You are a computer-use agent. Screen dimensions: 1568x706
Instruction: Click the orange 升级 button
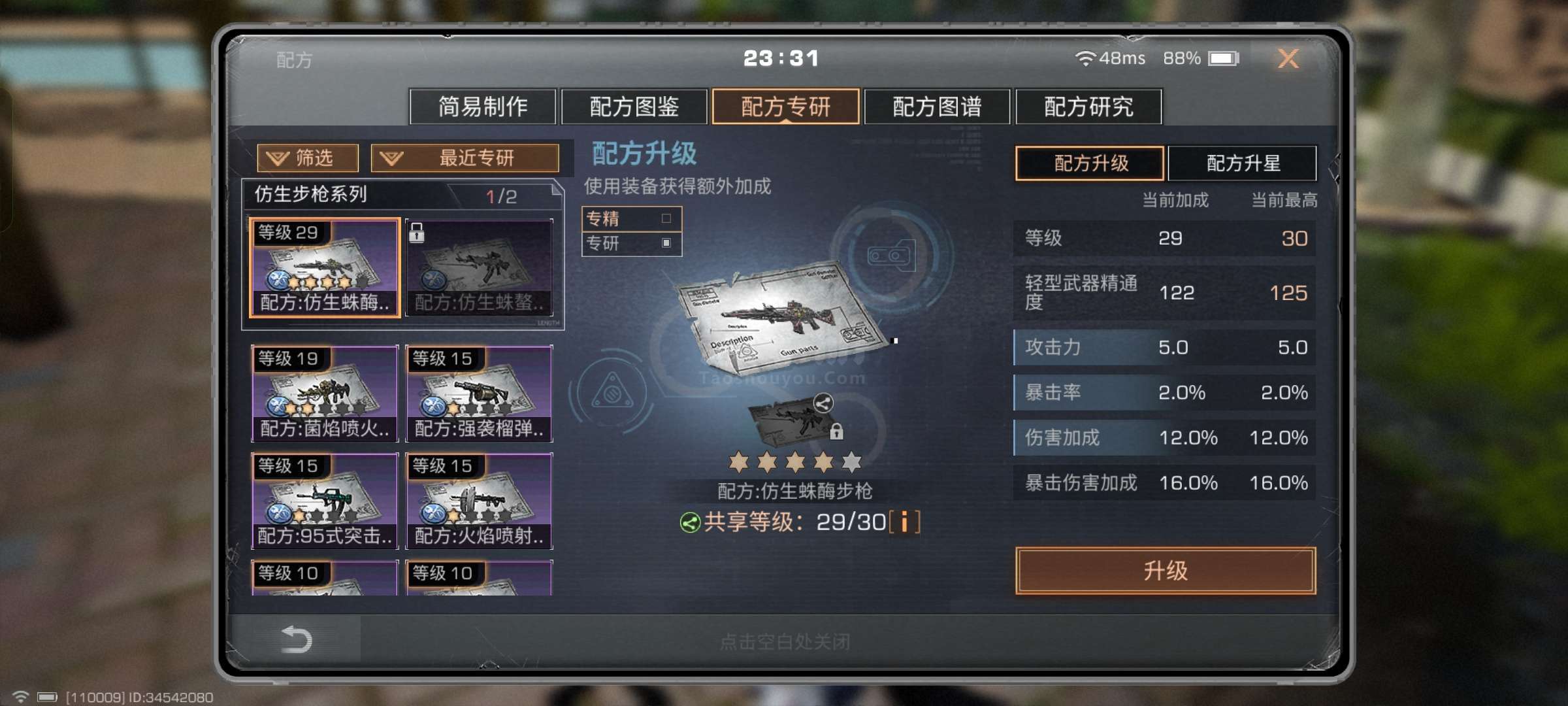1166,571
